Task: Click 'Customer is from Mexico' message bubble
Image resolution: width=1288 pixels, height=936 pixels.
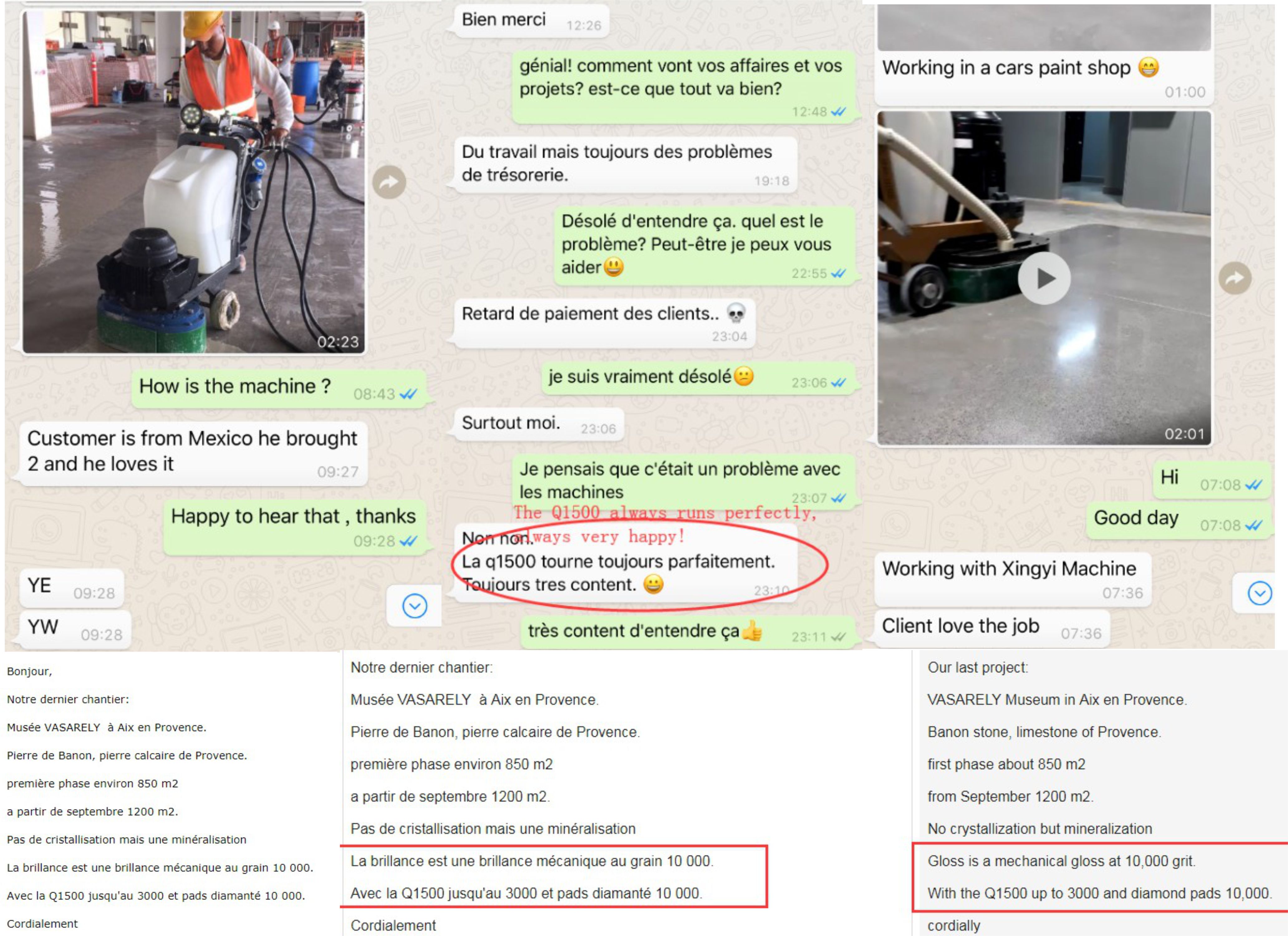Action: click(193, 453)
